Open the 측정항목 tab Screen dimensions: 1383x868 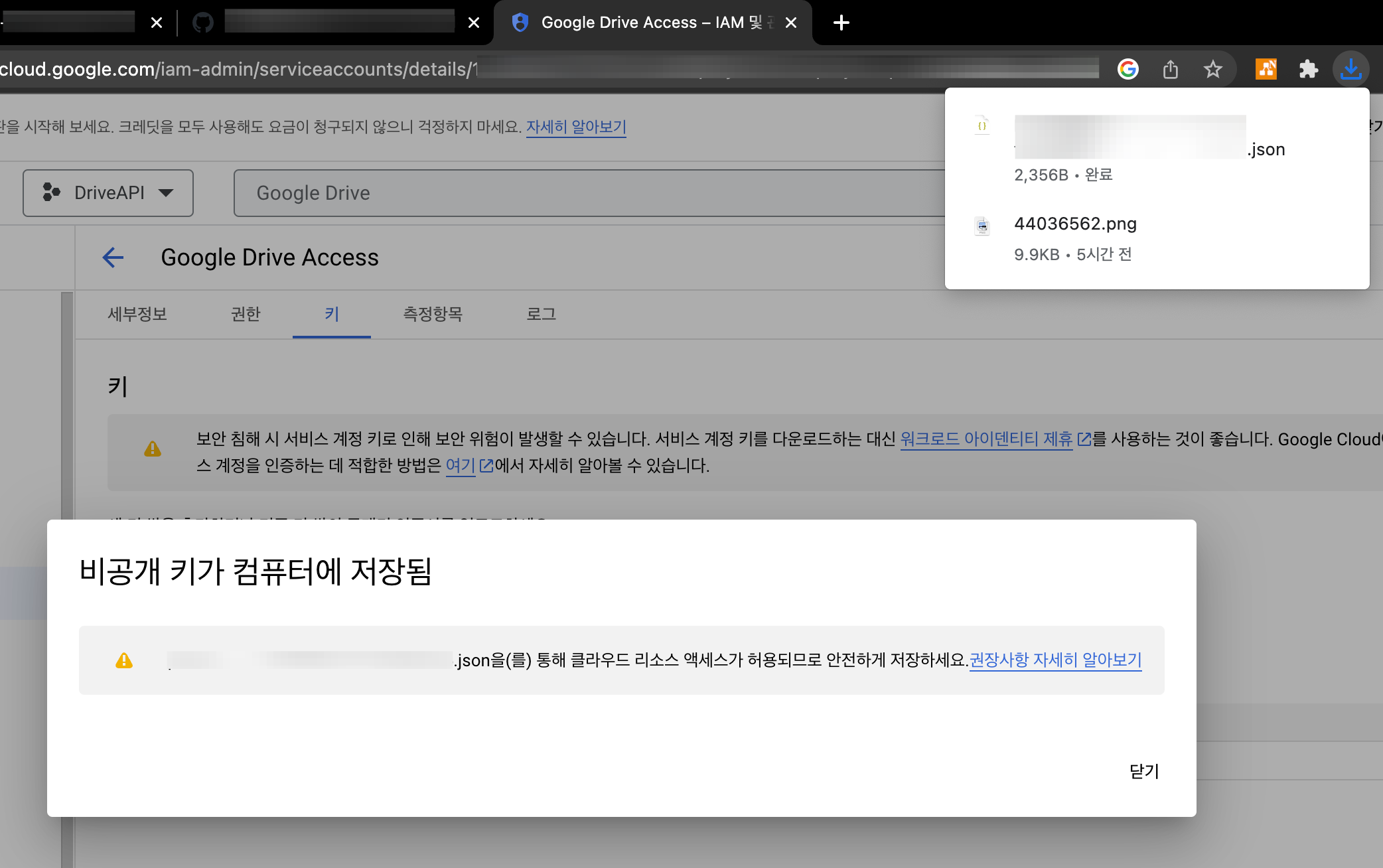(433, 314)
